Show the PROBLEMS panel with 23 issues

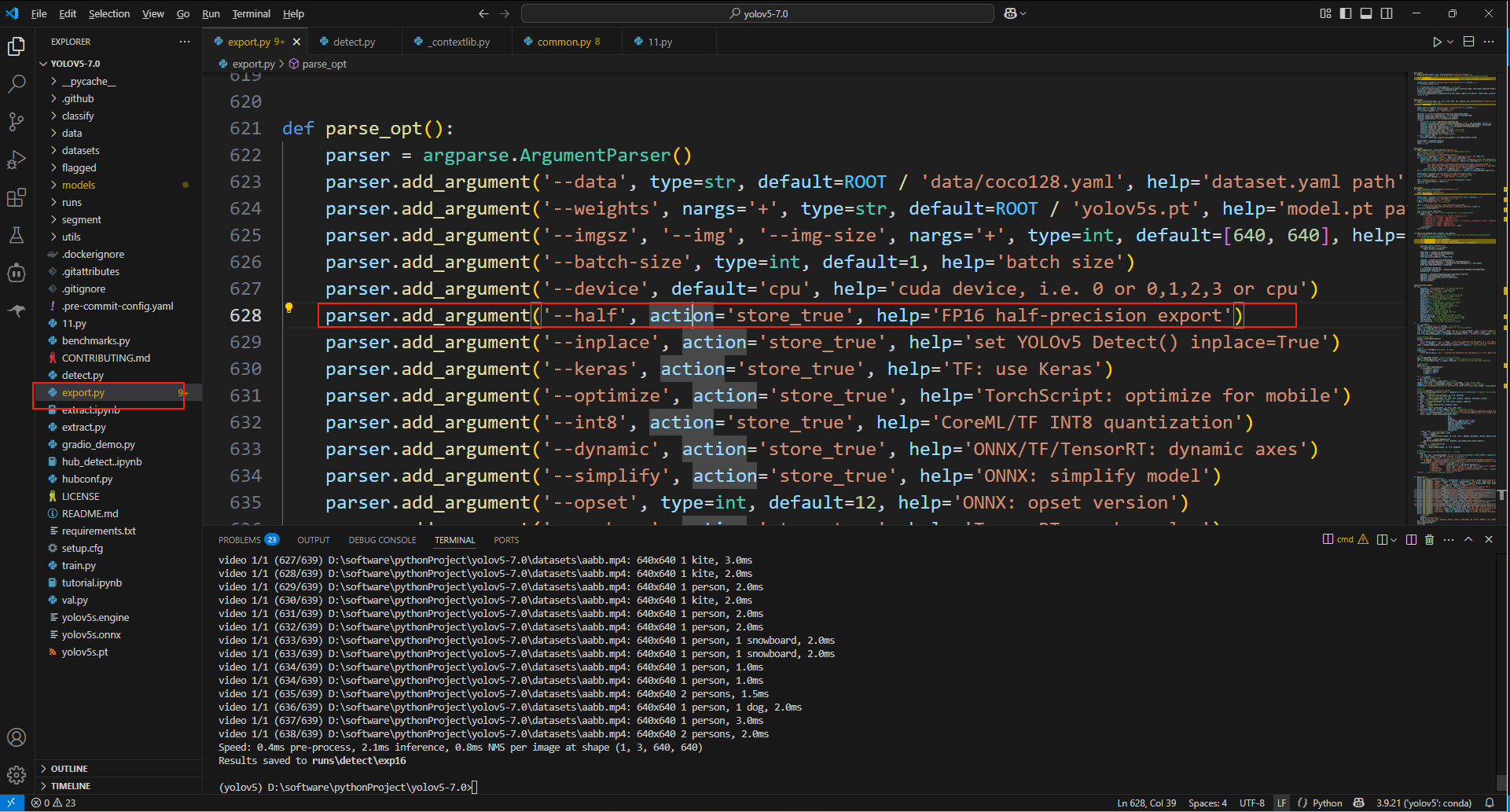point(240,539)
